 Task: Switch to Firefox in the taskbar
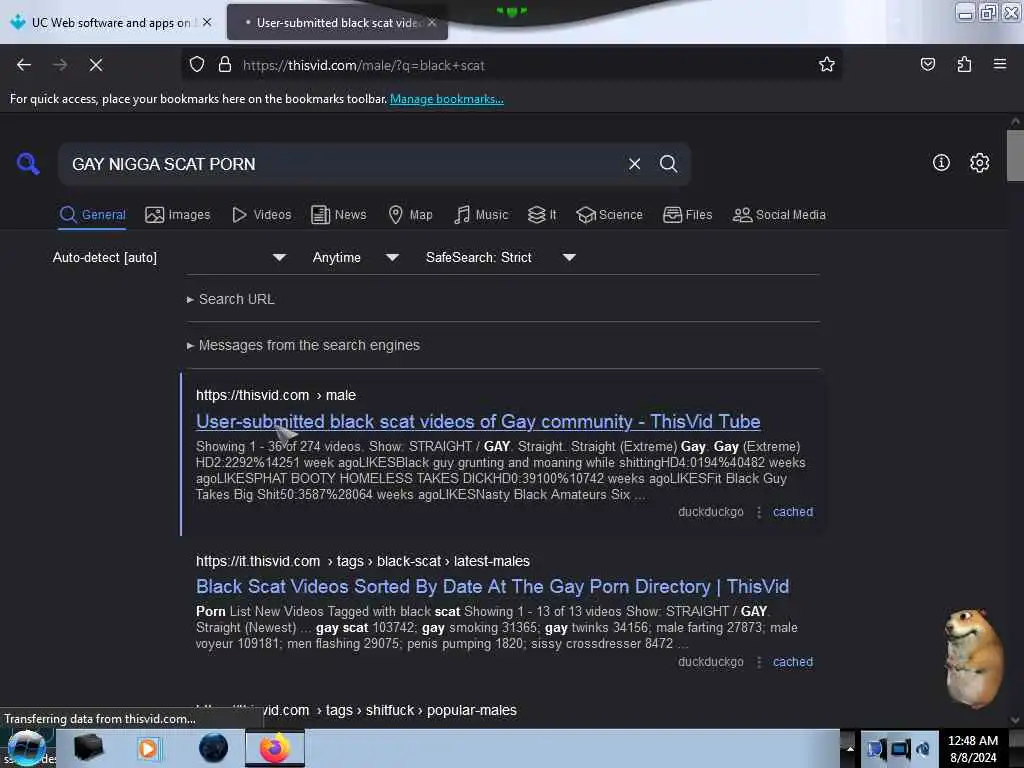pyautogui.click(x=275, y=748)
